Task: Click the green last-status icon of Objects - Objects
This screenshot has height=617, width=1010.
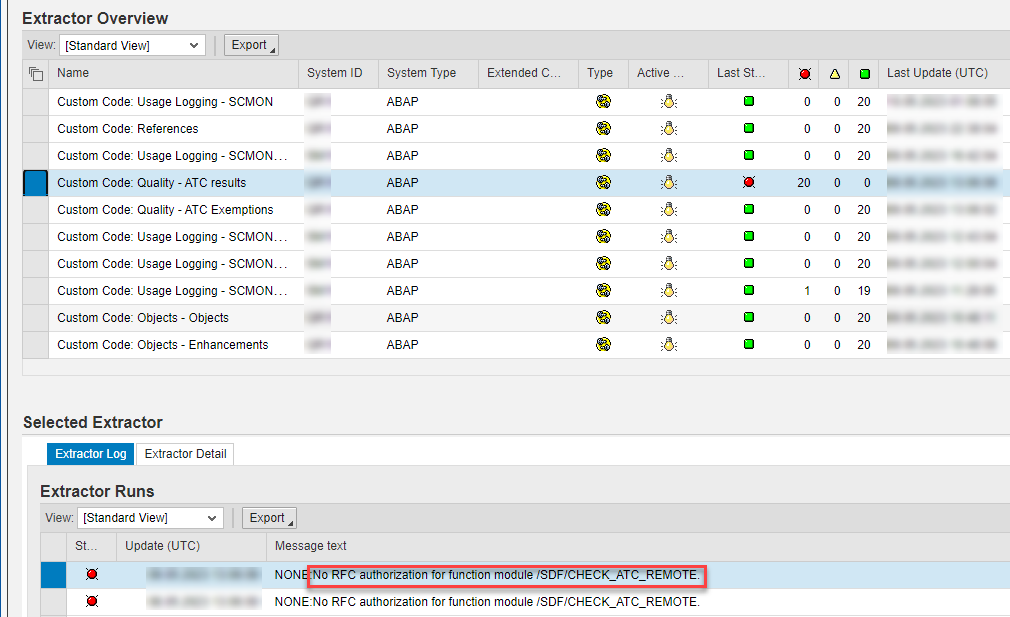Action: point(748,318)
